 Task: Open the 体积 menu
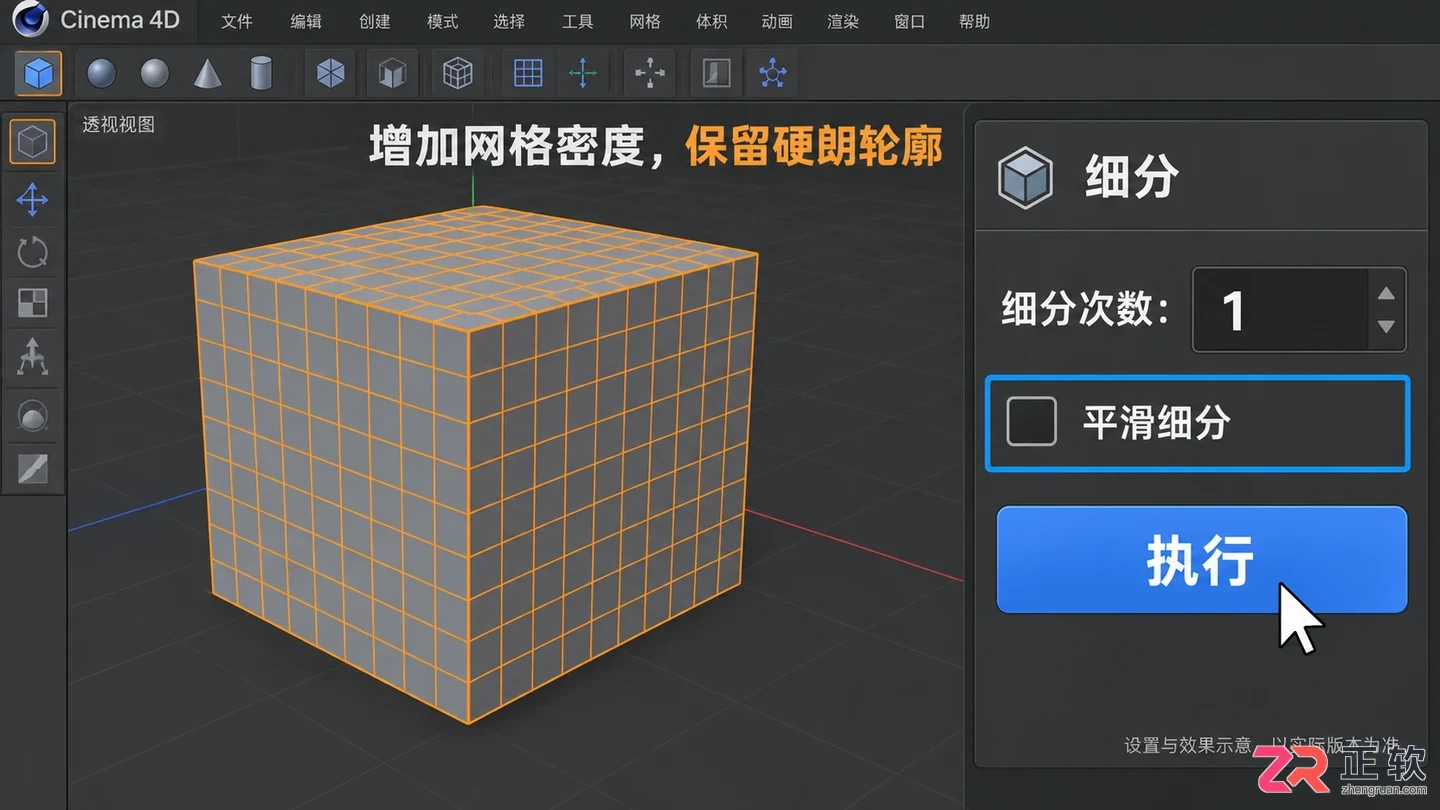click(711, 21)
